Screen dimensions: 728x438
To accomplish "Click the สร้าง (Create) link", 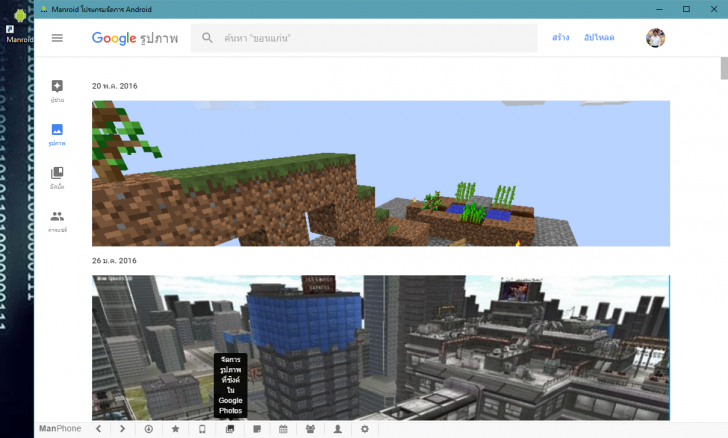I will click(x=560, y=38).
